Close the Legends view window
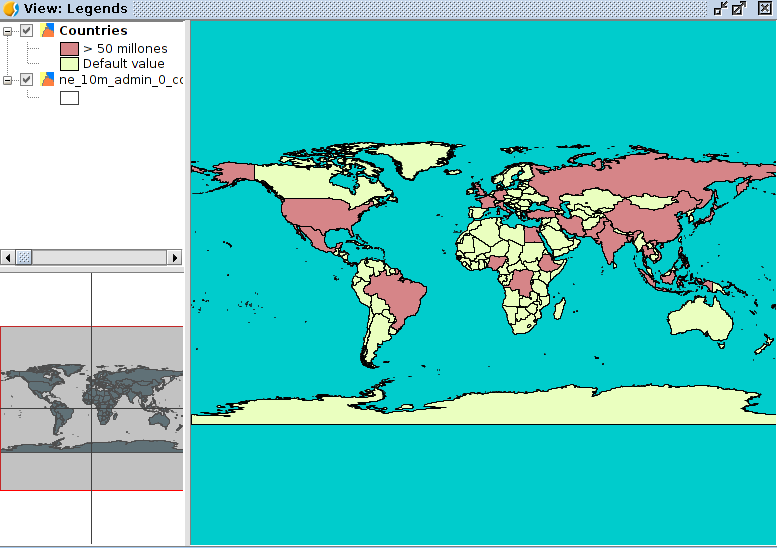Screen dimensions: 777x548 764,9
